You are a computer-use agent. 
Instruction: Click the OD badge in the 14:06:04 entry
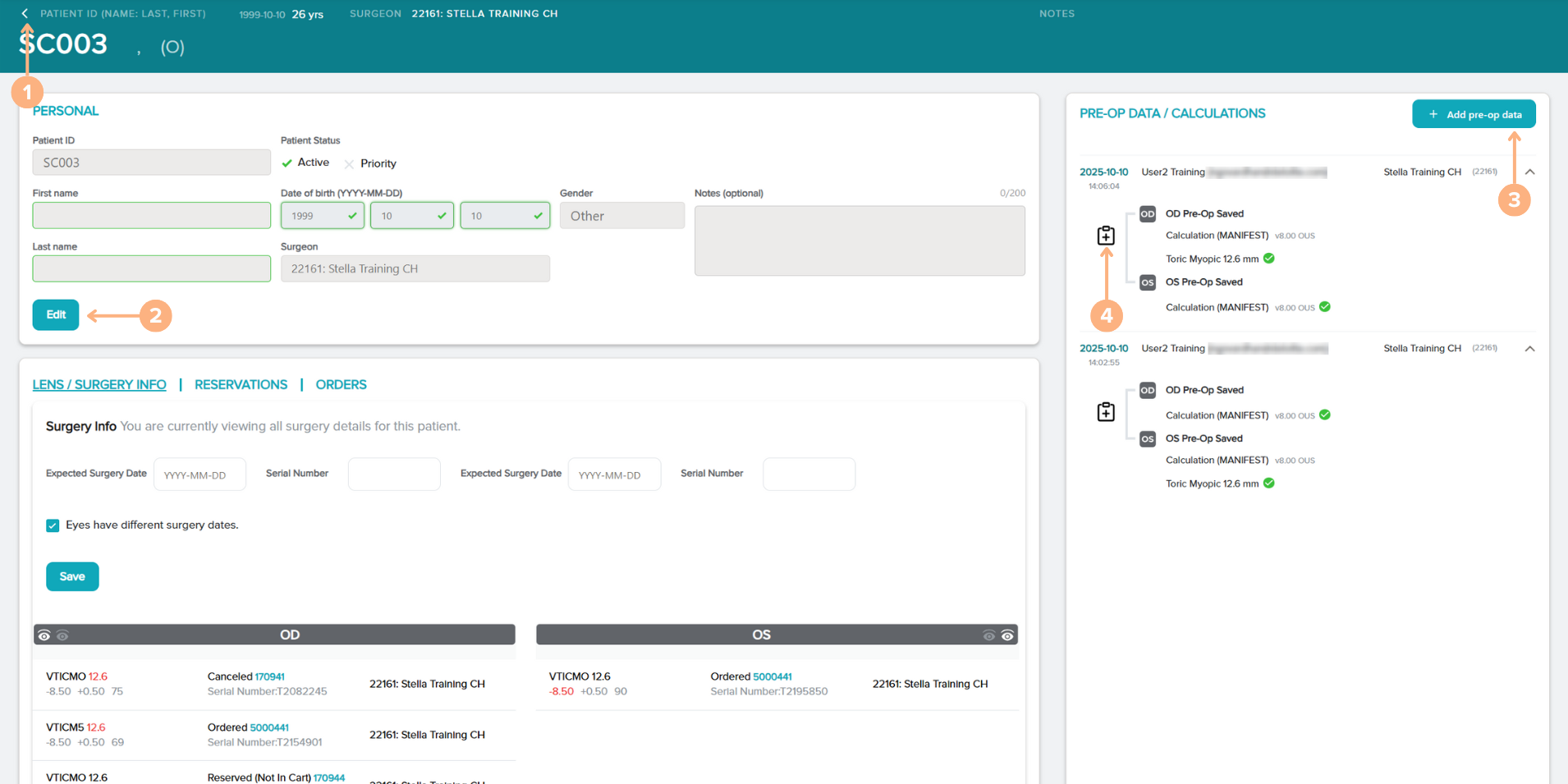click(x=1147, y=214)
